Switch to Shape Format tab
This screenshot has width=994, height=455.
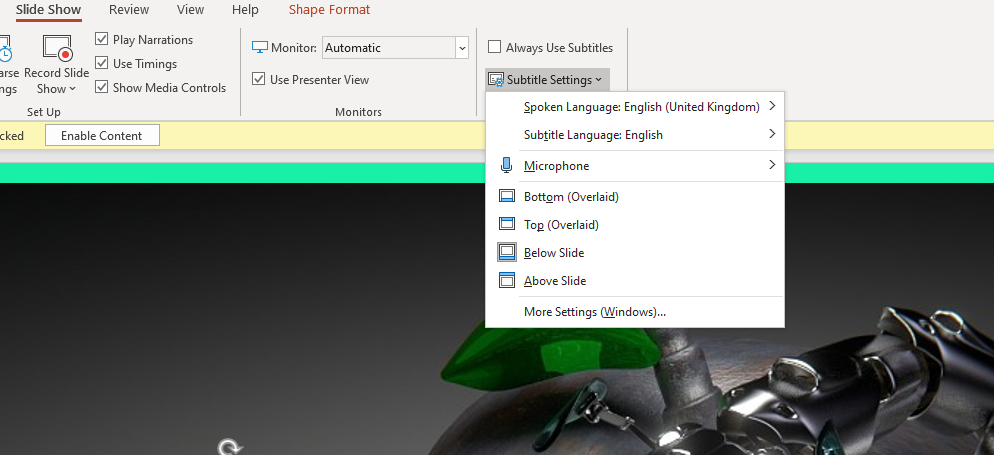(330, 10)
